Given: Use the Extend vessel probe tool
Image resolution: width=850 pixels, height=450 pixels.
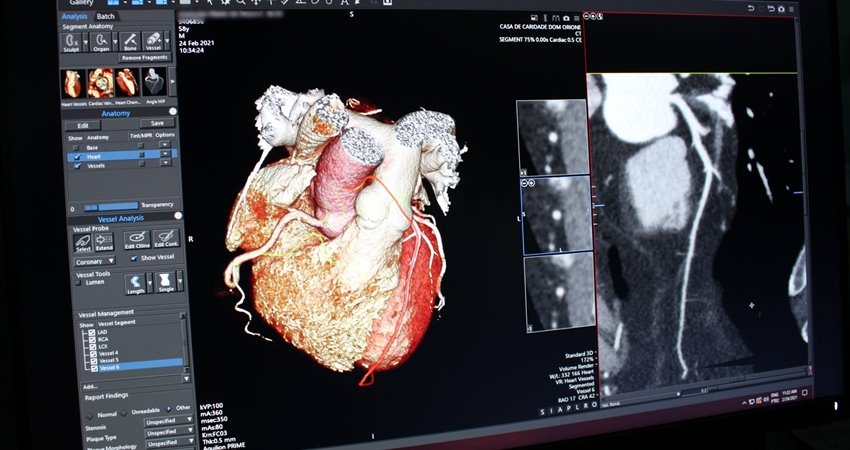Looking at the screenshot, I should [x=104, y=242].
